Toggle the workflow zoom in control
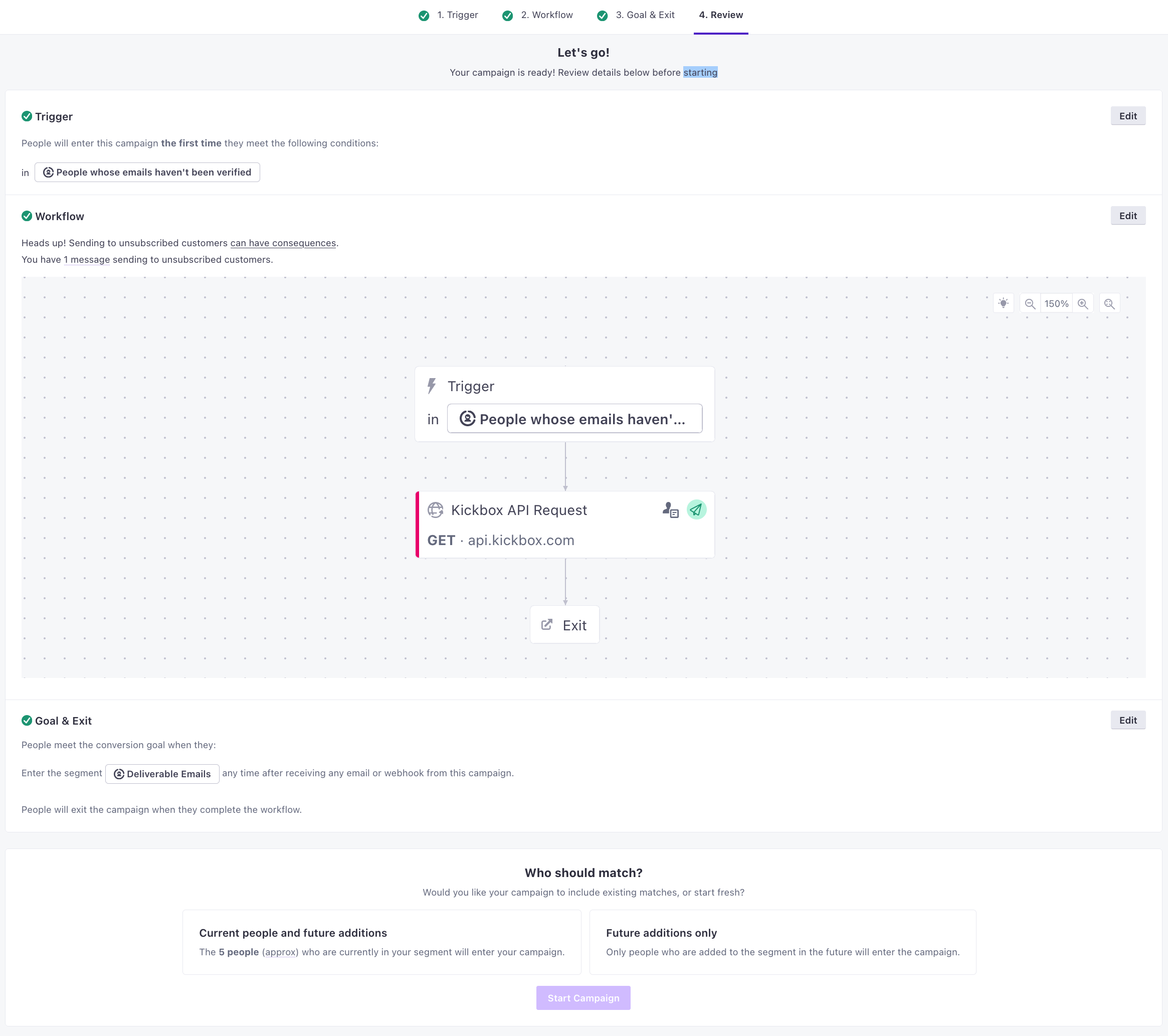1168x1036 pixels. point(1083,303)
